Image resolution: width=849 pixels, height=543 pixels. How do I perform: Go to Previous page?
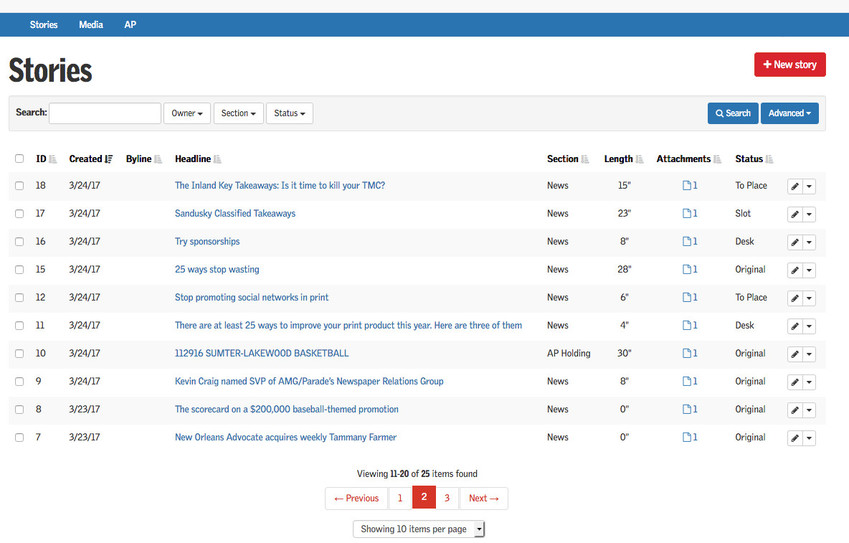click(356, 498)
